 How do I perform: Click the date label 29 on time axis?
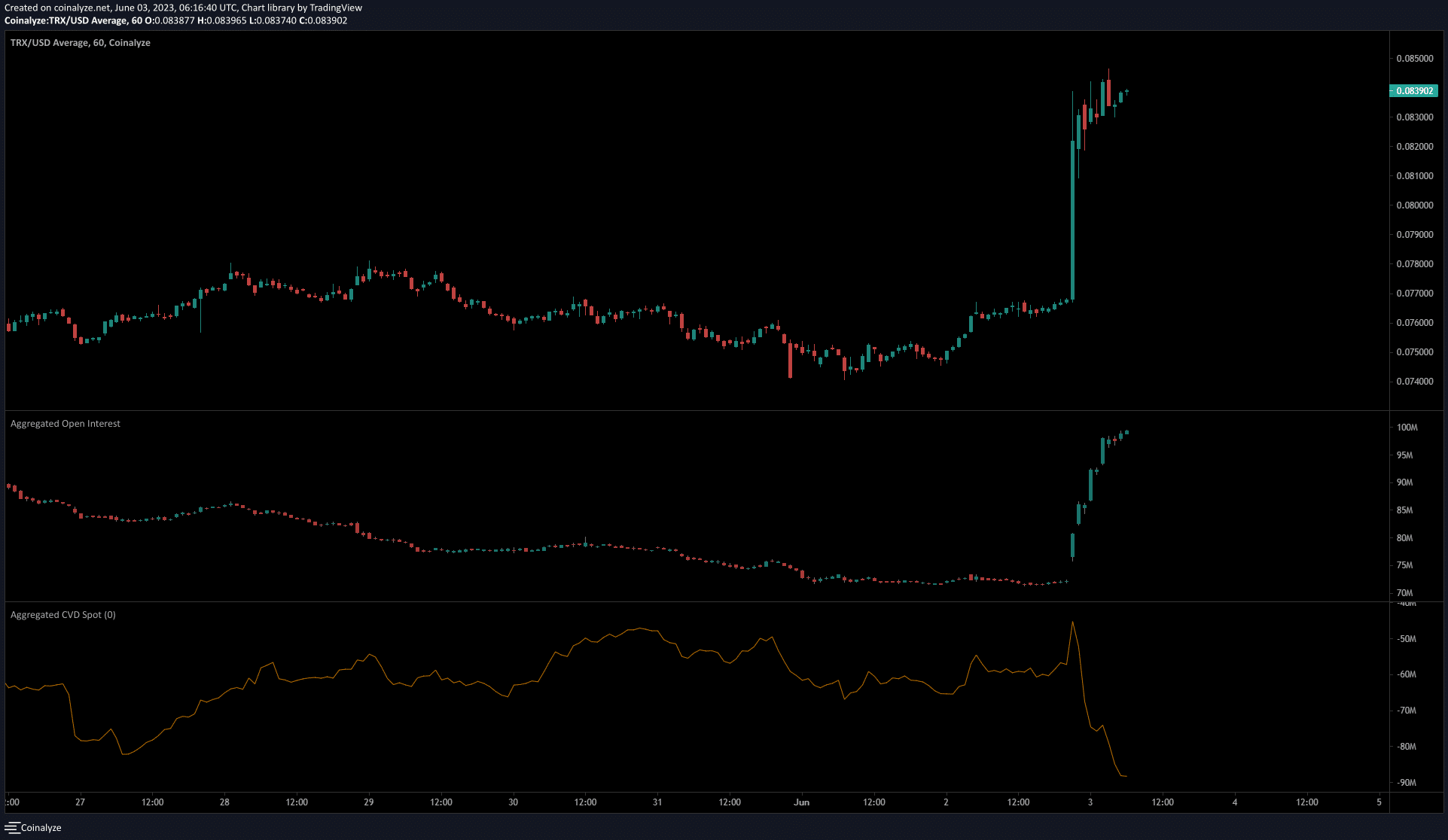369,802
